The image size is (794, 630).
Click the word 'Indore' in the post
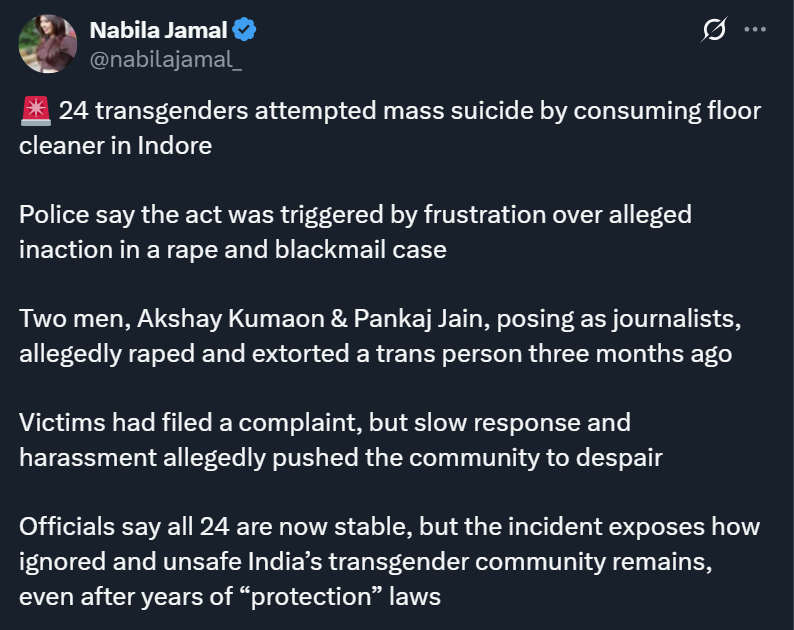coord(176,145)
